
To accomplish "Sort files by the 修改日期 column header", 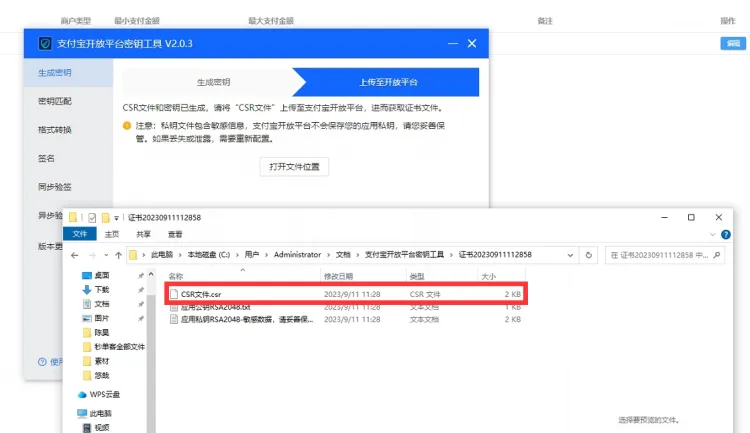I will click(338, 277).
